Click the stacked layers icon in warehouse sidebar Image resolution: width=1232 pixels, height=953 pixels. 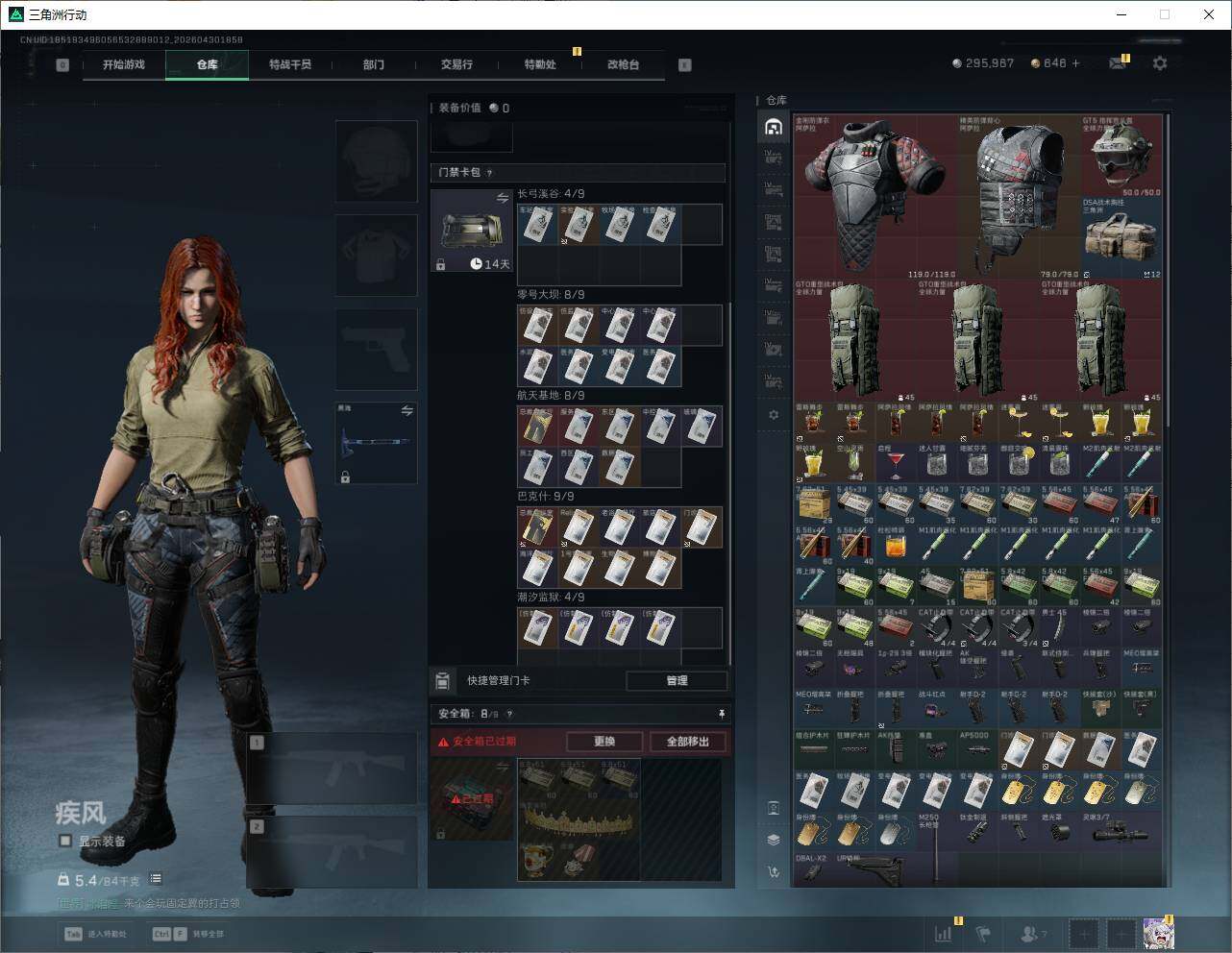[774, 840]
